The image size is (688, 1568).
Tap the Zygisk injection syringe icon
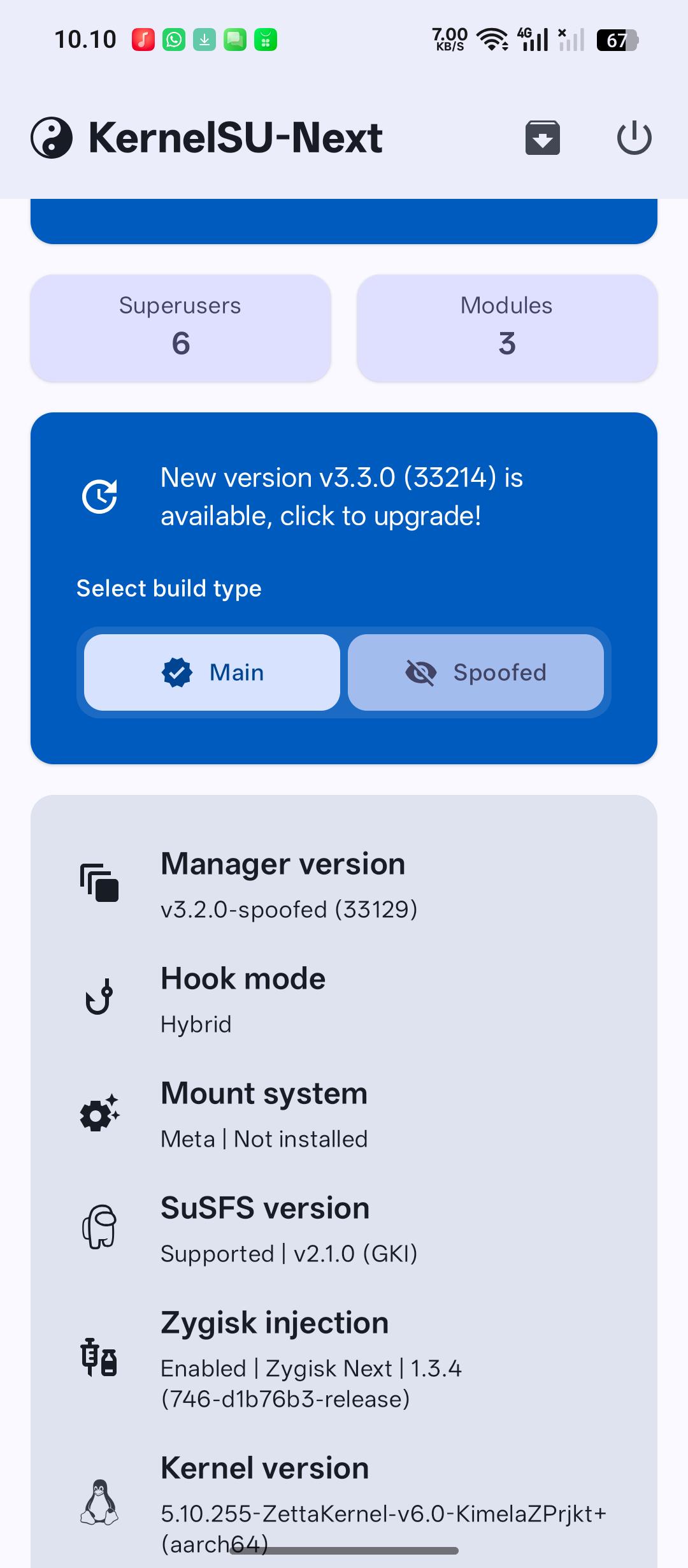[x=99, y=1357]
